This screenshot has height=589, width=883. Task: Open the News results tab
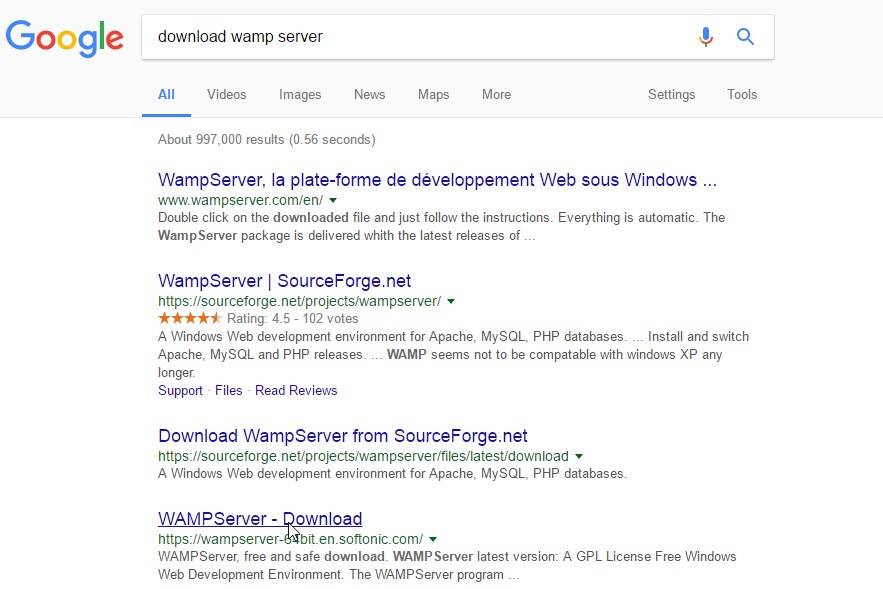369,94
